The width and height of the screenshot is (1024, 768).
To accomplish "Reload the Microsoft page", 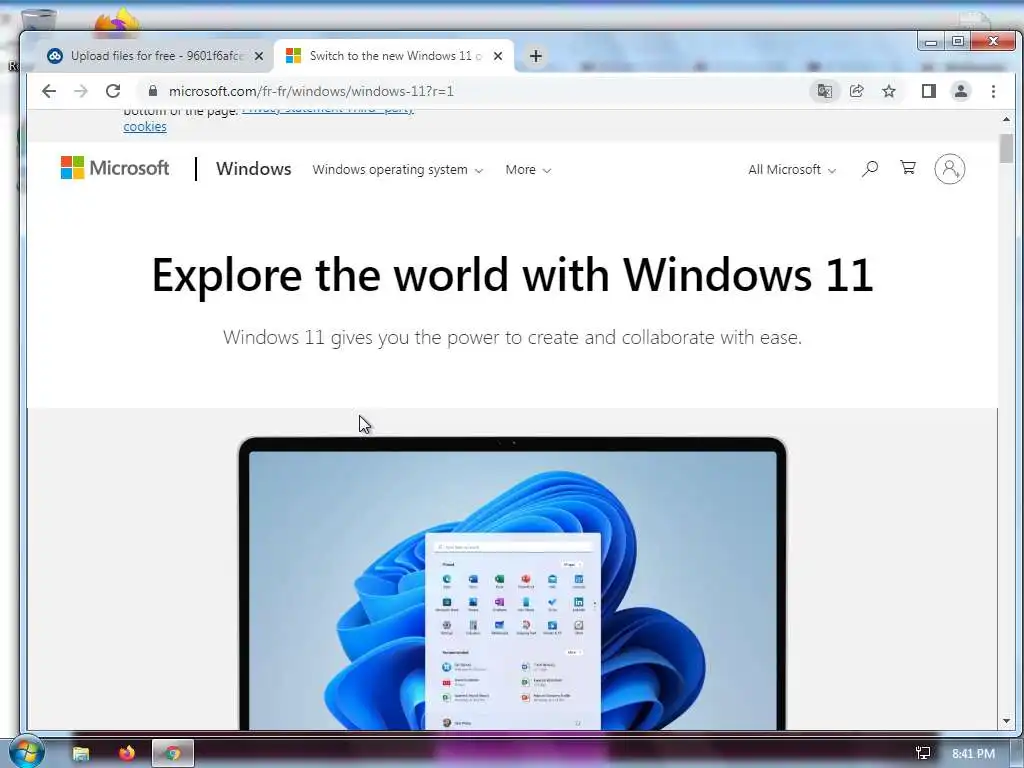I will [113, 91].
